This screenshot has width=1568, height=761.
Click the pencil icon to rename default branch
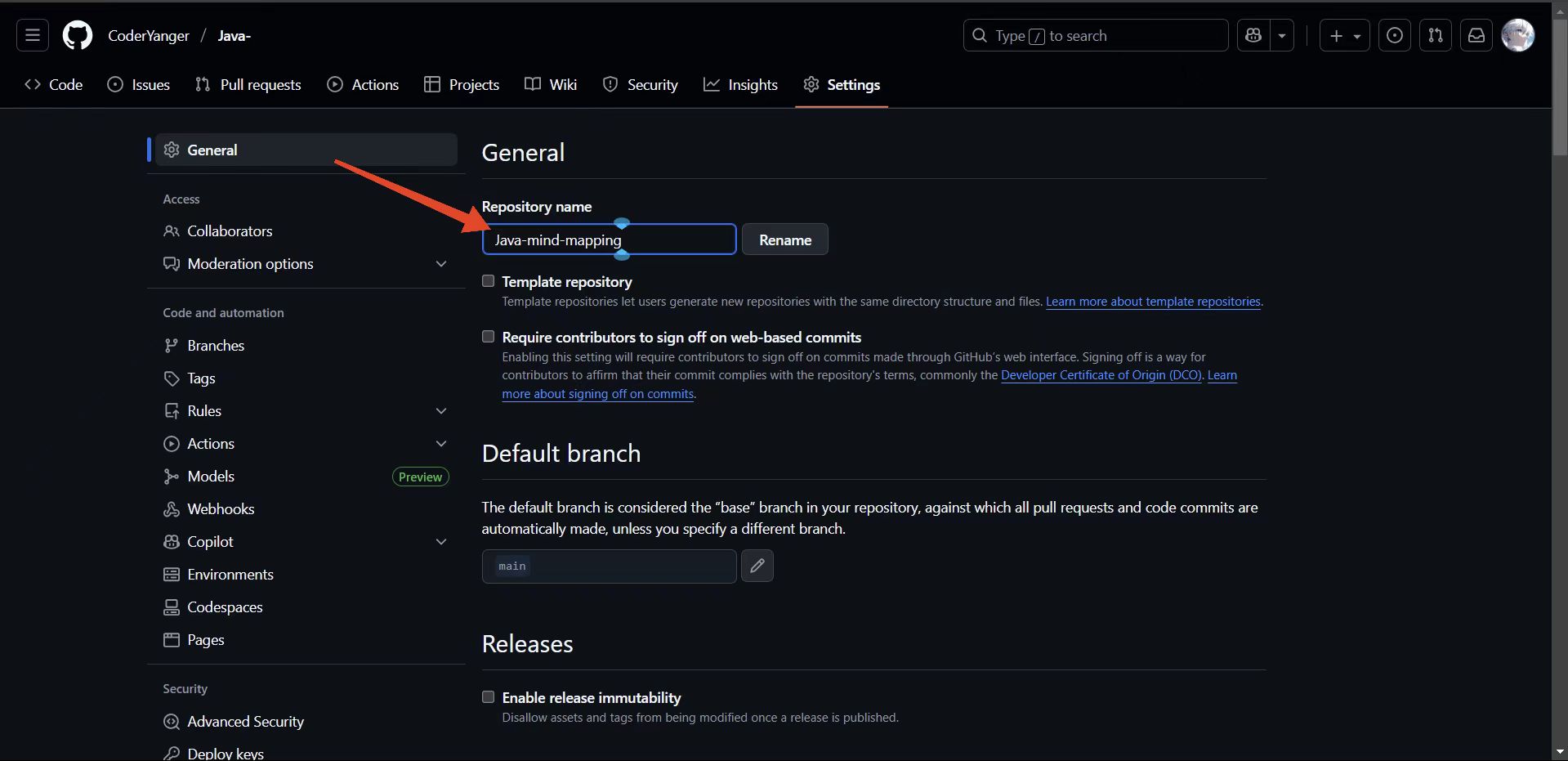[x=757, y=566]
